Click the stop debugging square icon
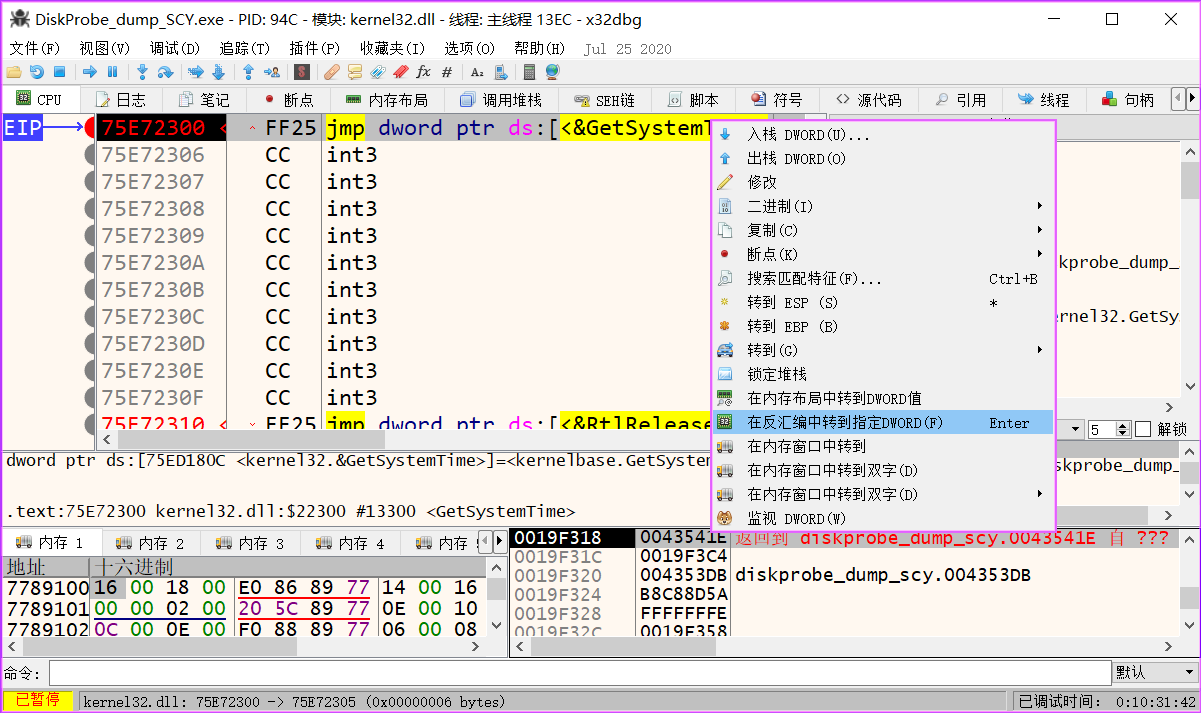 point(59,72)
